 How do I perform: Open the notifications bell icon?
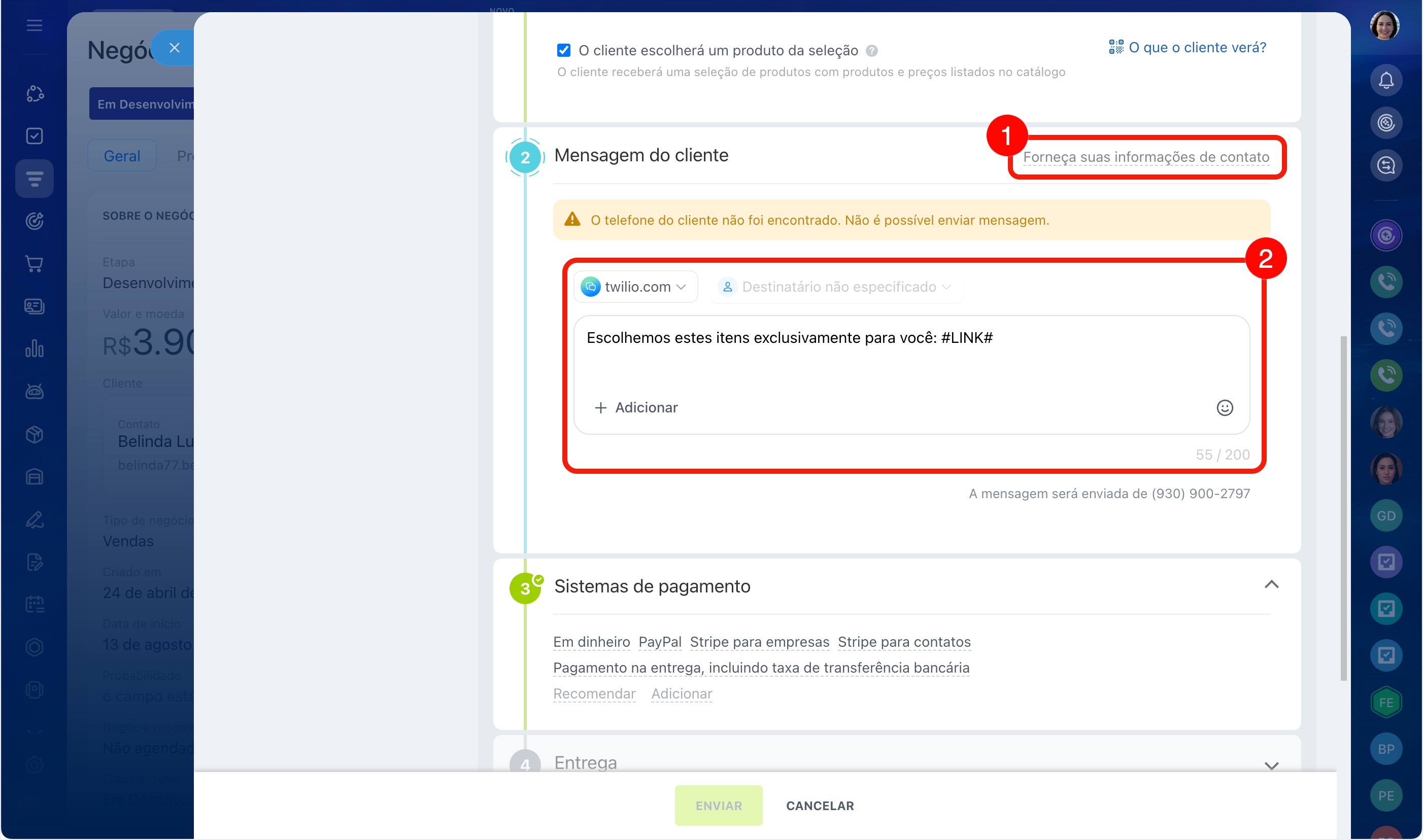pos(1385,80)
